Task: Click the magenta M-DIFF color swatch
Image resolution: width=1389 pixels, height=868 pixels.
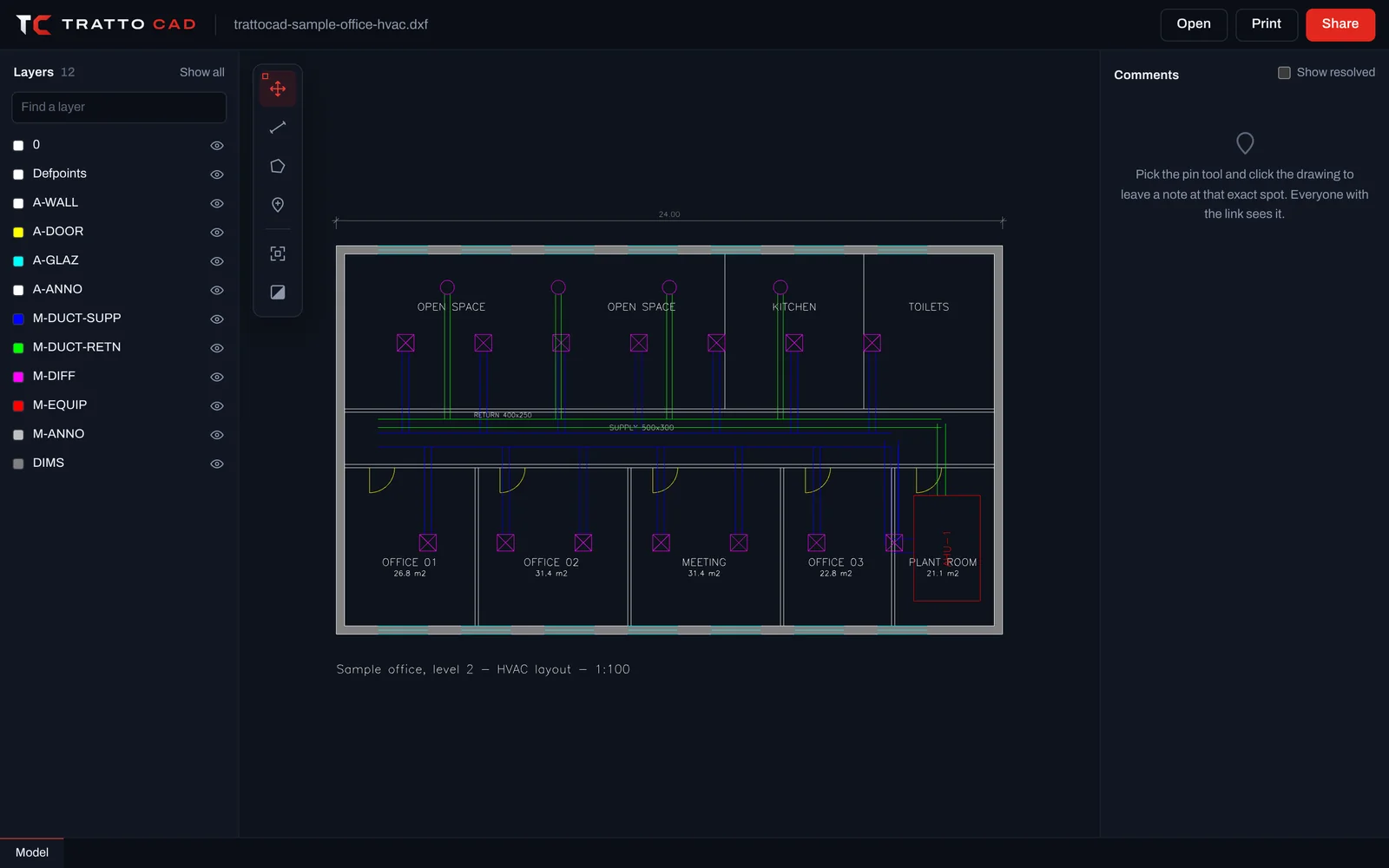Action: click(18, 377)
